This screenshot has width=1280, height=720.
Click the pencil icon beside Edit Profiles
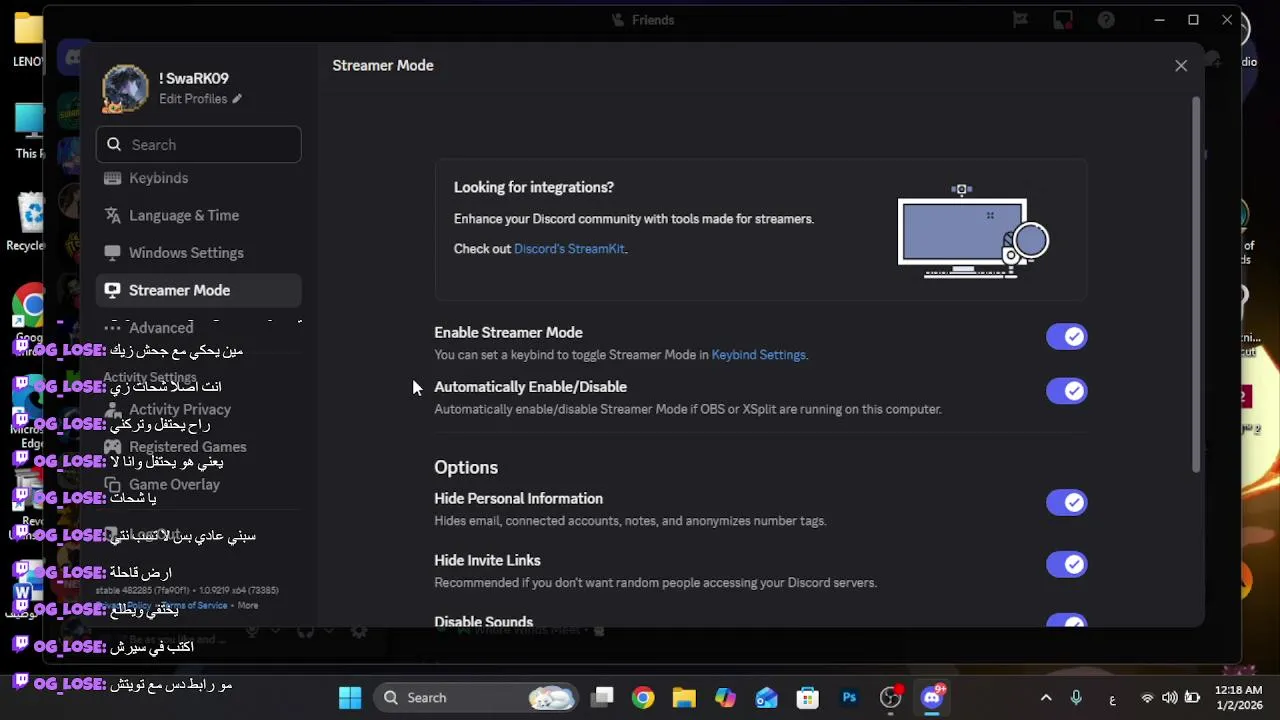pos(237,99)
